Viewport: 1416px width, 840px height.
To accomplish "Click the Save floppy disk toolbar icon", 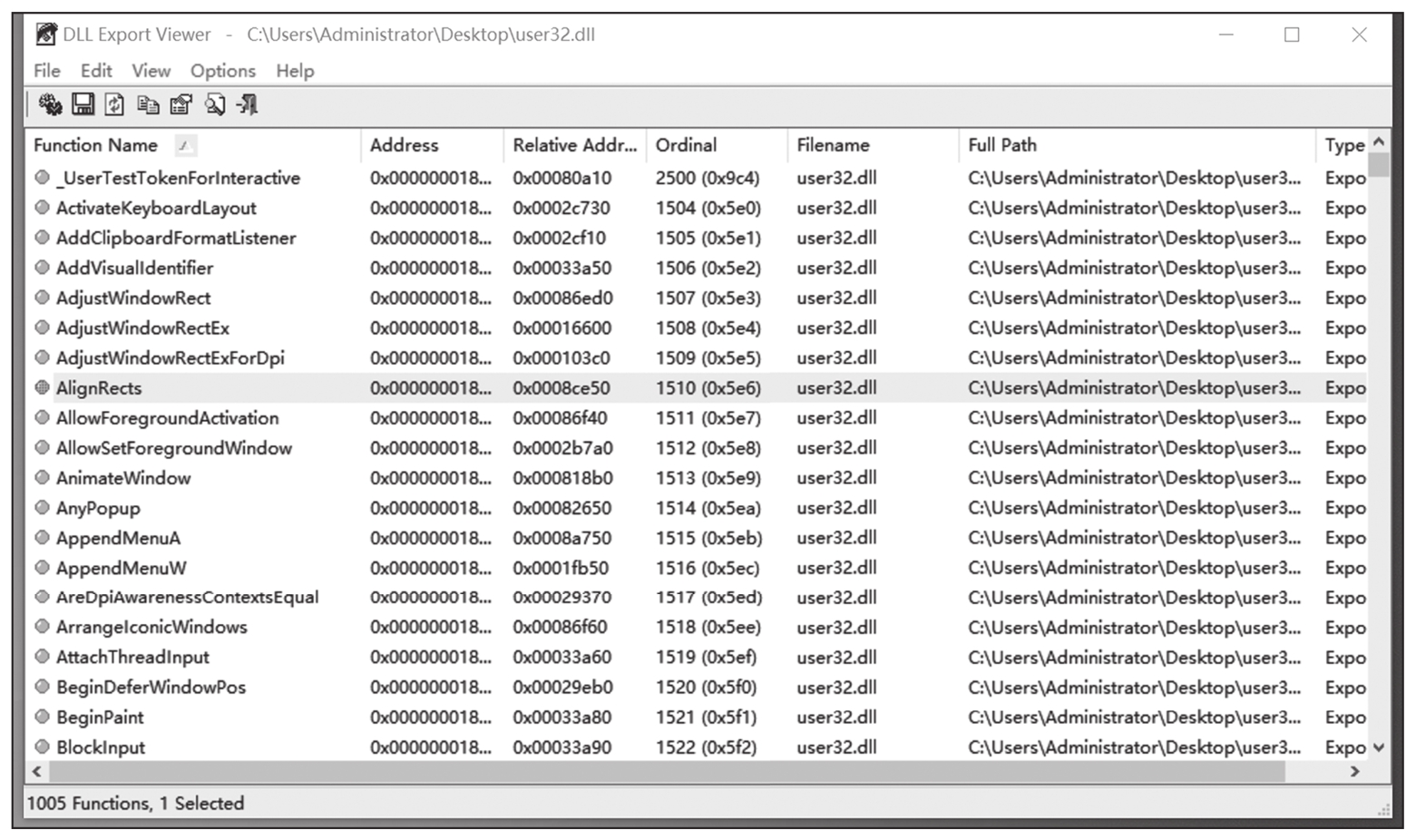I will tap(83, 105).
